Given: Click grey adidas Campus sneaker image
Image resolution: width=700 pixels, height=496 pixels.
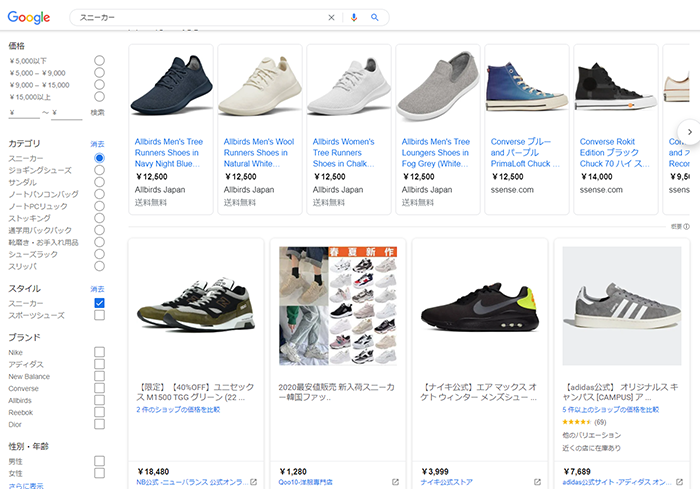Looking at the screenshot, I should (622, 306).
